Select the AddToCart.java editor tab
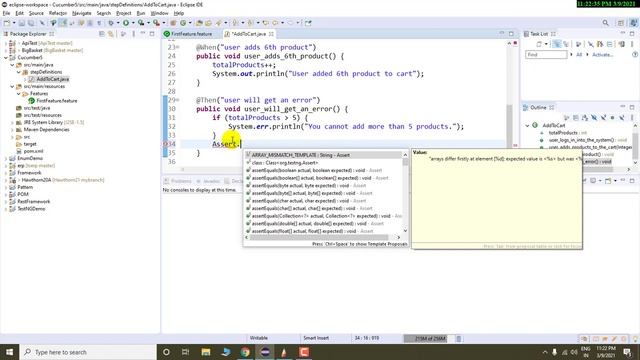Image resolution: width=640 pixels, height=360 pixels. (249, 34)
